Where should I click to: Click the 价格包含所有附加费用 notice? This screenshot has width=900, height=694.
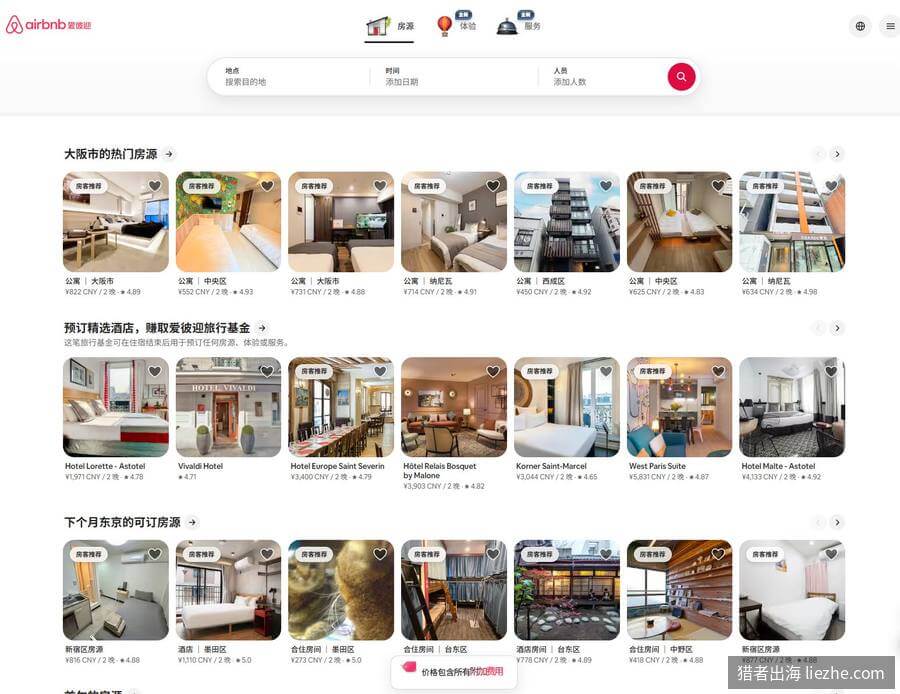[454, 672]
